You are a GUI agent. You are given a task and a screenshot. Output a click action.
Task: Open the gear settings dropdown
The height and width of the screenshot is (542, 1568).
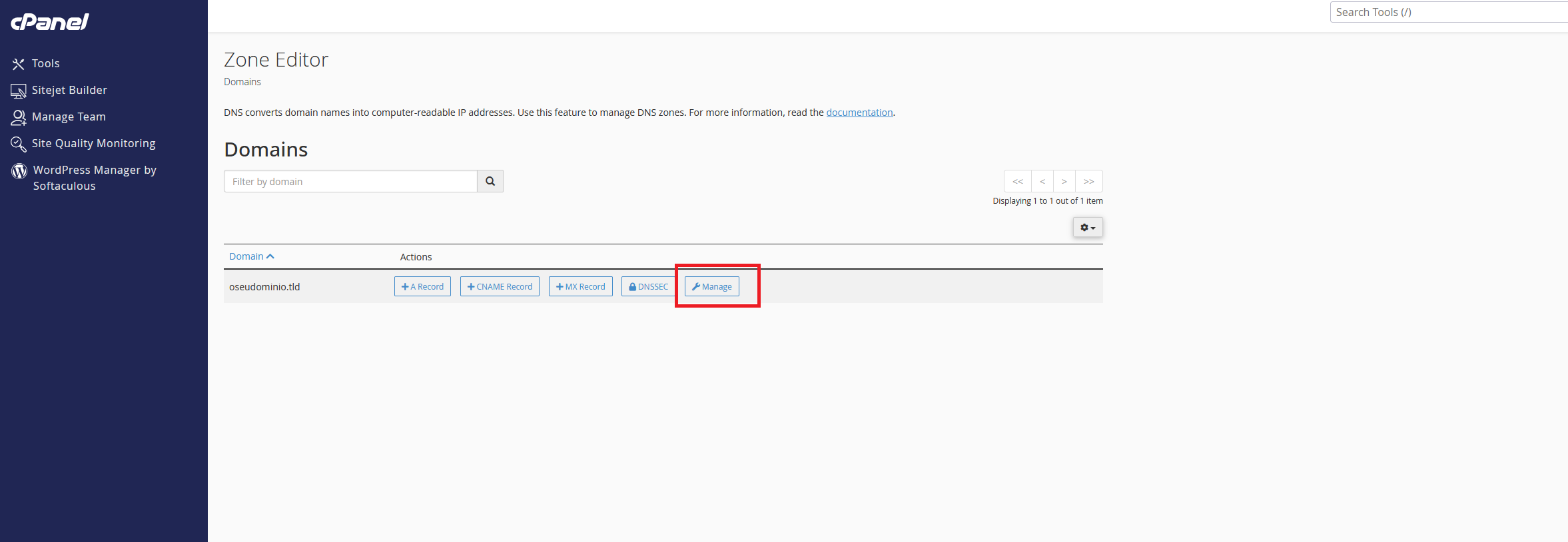point(1087,228)
